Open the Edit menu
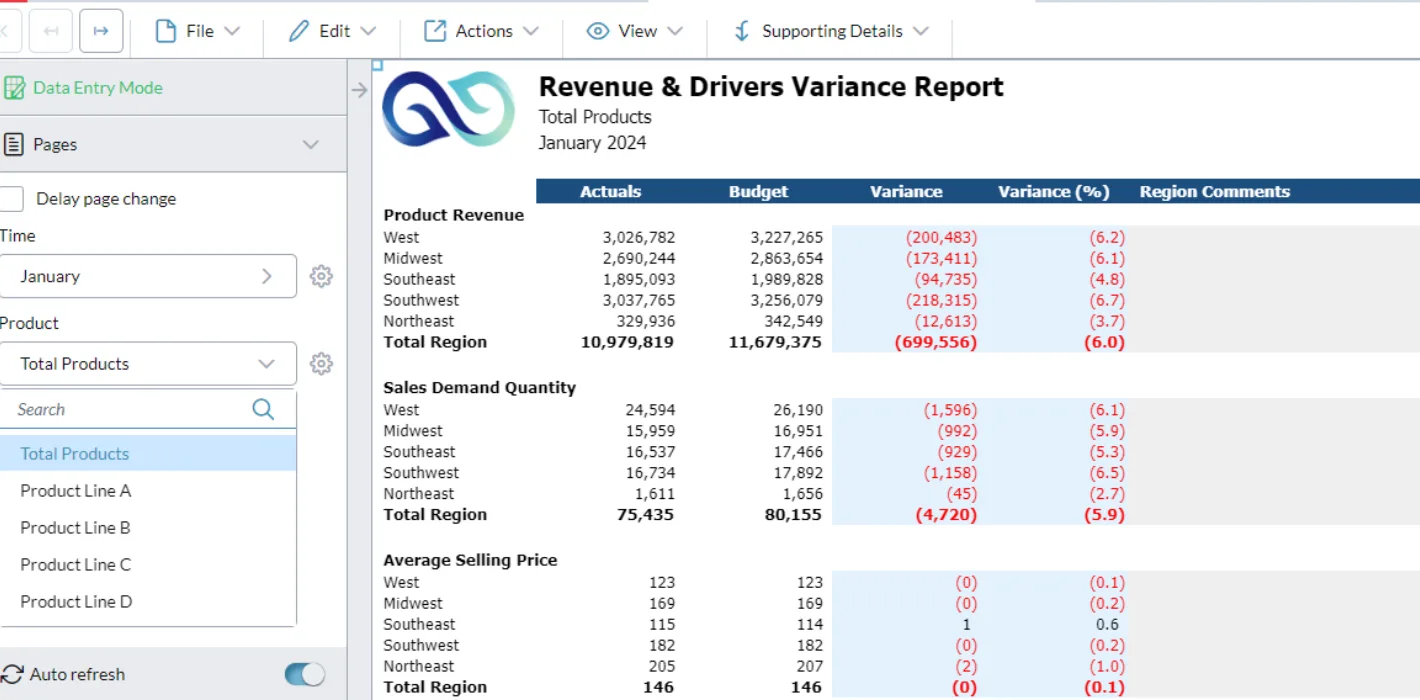1420x700 pixels. pos(332,31)
